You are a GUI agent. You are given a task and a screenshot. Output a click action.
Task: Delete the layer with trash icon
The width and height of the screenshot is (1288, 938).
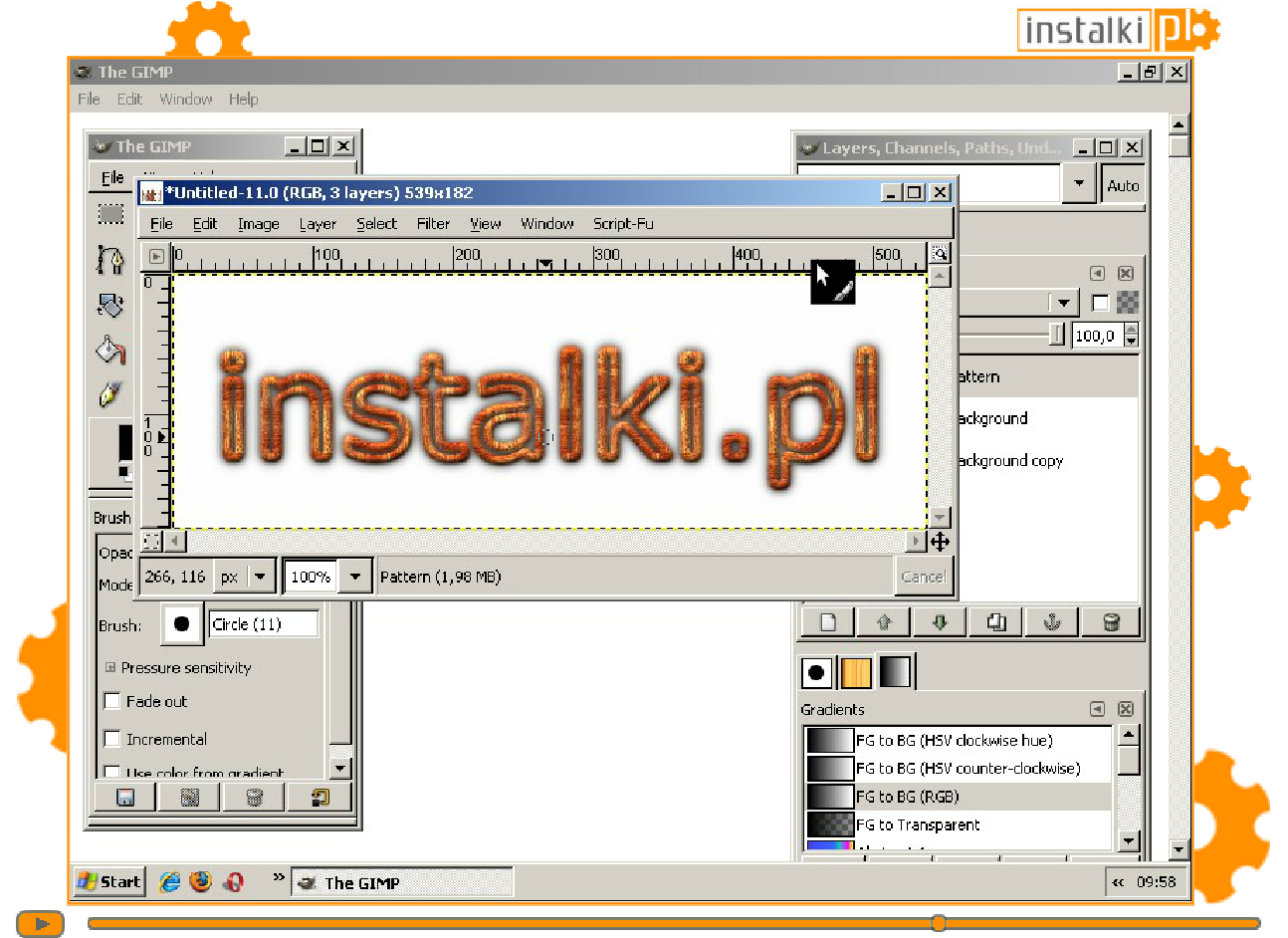coord(1112,622)
